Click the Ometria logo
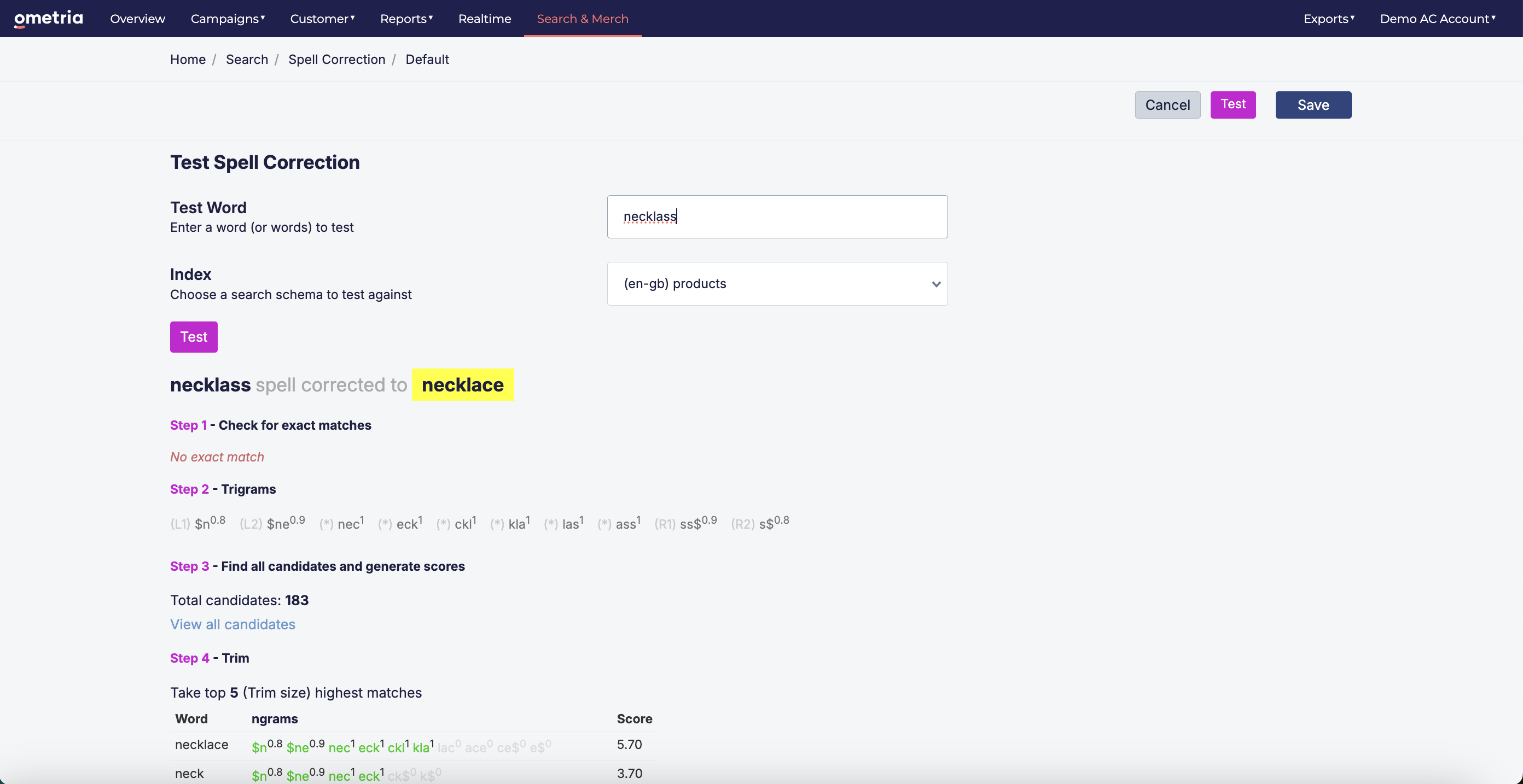 pyautogui.click(x=49, y=18)
